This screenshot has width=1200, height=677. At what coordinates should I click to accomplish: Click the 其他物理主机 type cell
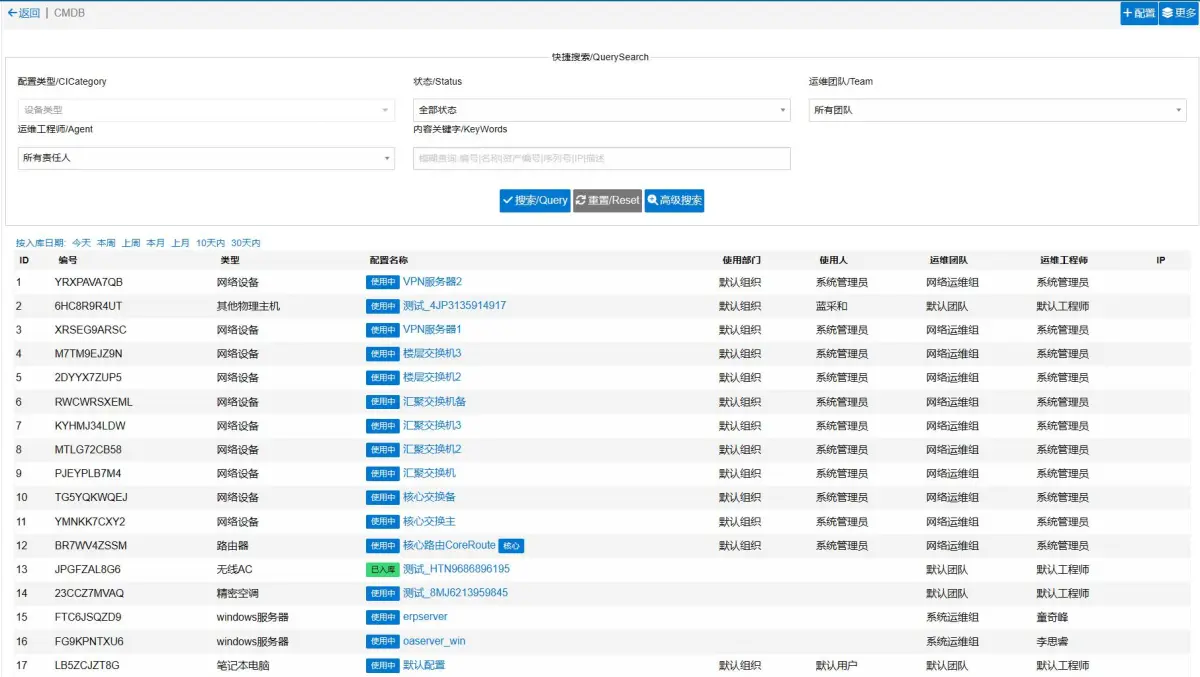click(248, 306)
